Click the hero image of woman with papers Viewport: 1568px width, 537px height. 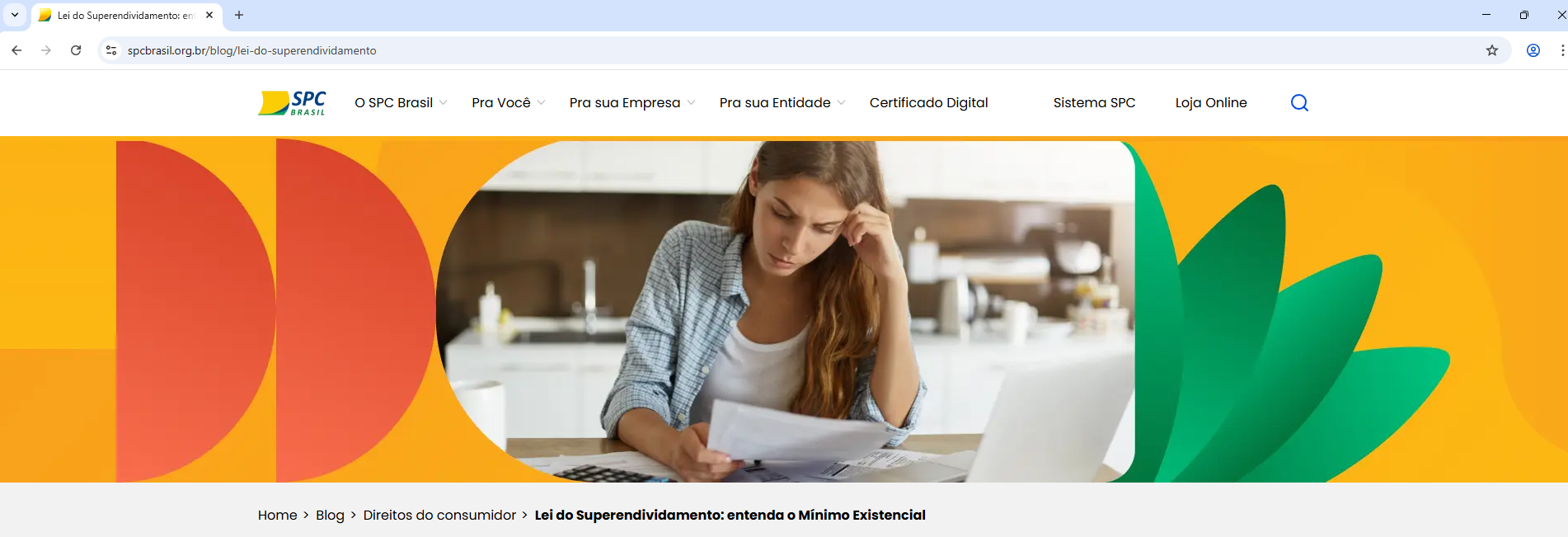(786, 312)
